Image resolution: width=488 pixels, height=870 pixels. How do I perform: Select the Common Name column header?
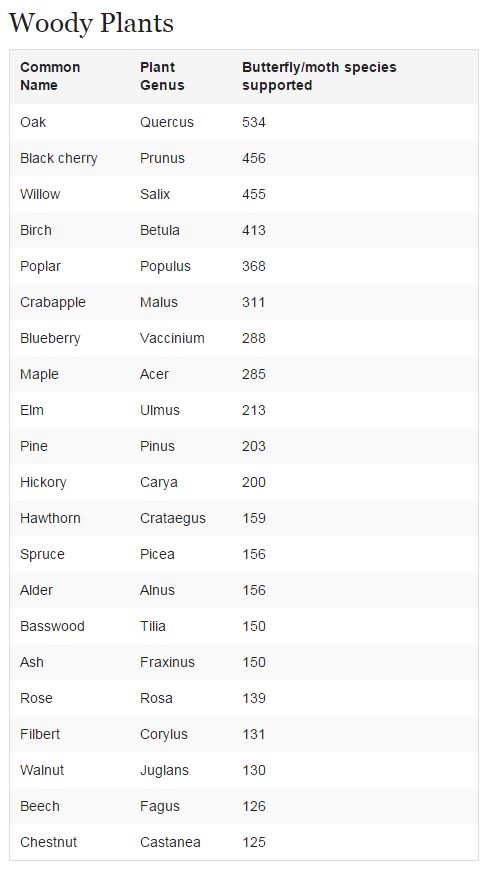pyautogui.click(x=50, y=76)
